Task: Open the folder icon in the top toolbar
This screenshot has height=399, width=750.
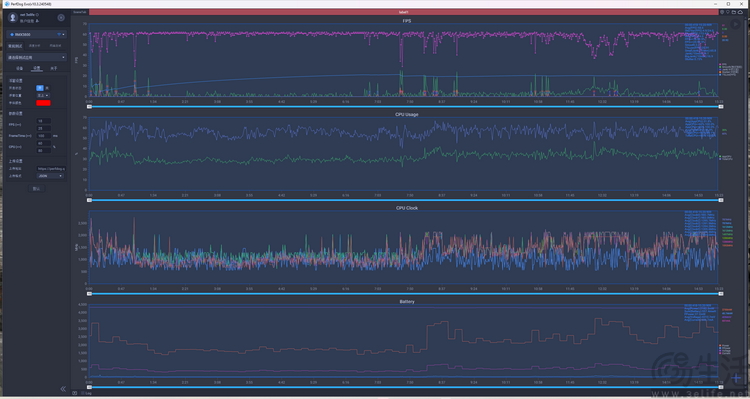Action: point(734,12)
